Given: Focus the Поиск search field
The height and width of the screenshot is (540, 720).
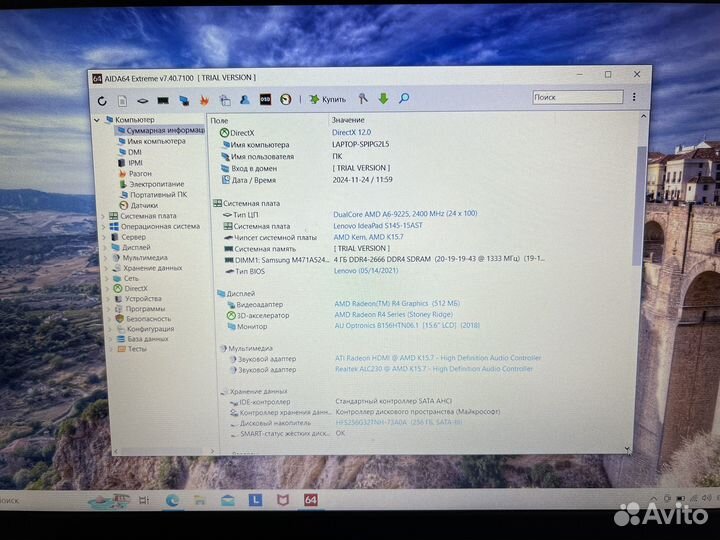Looking at the screenshot, I should 578,97.
